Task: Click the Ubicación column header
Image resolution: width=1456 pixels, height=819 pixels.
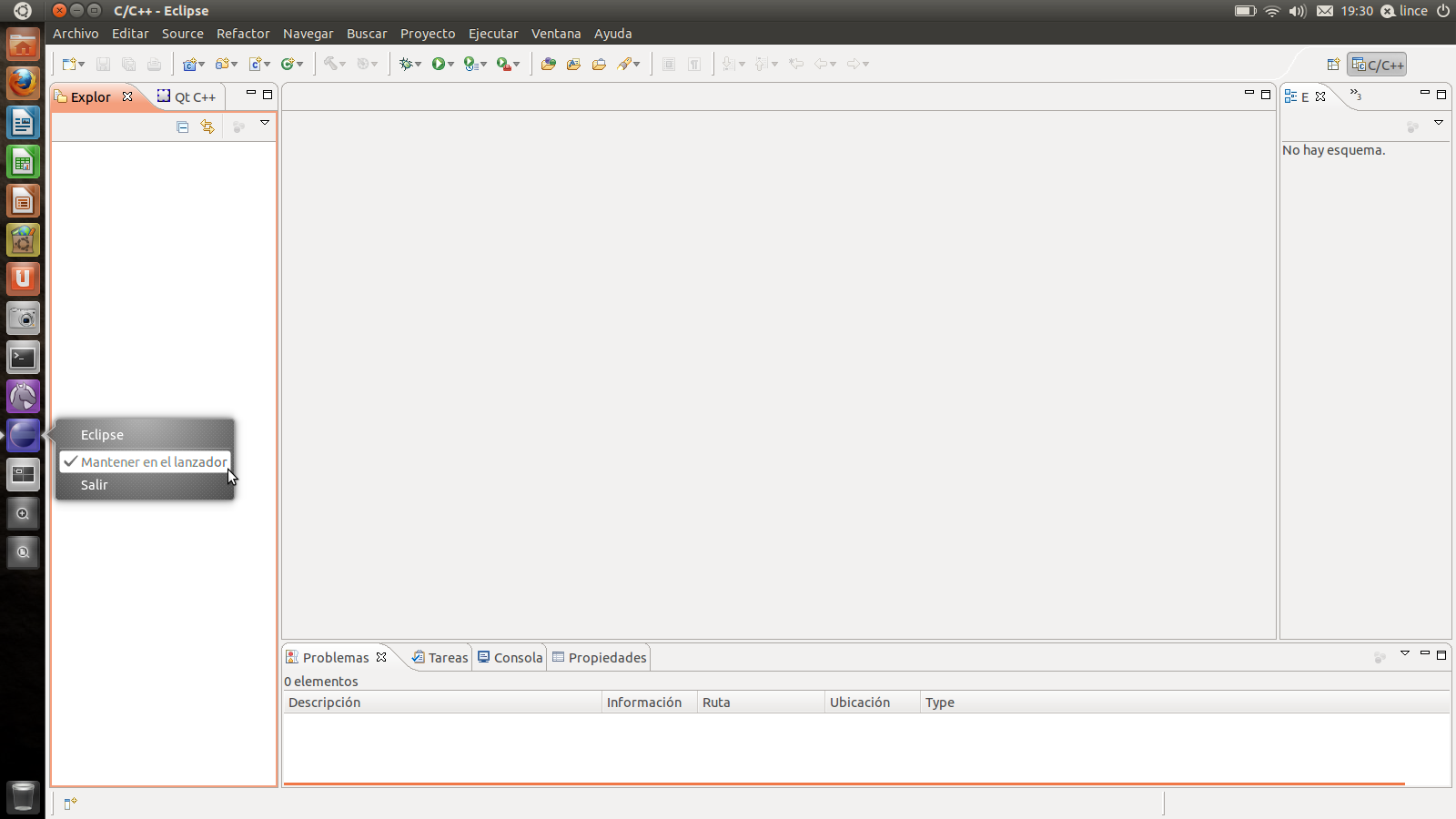Action: (x=873, y=703)
